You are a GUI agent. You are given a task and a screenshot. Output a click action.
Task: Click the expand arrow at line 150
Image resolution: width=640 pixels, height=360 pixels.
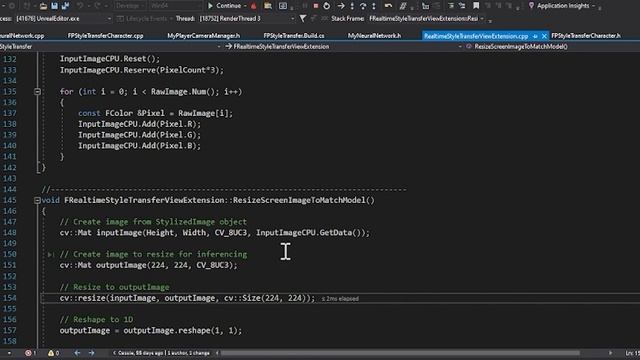(x=50, y=255)
